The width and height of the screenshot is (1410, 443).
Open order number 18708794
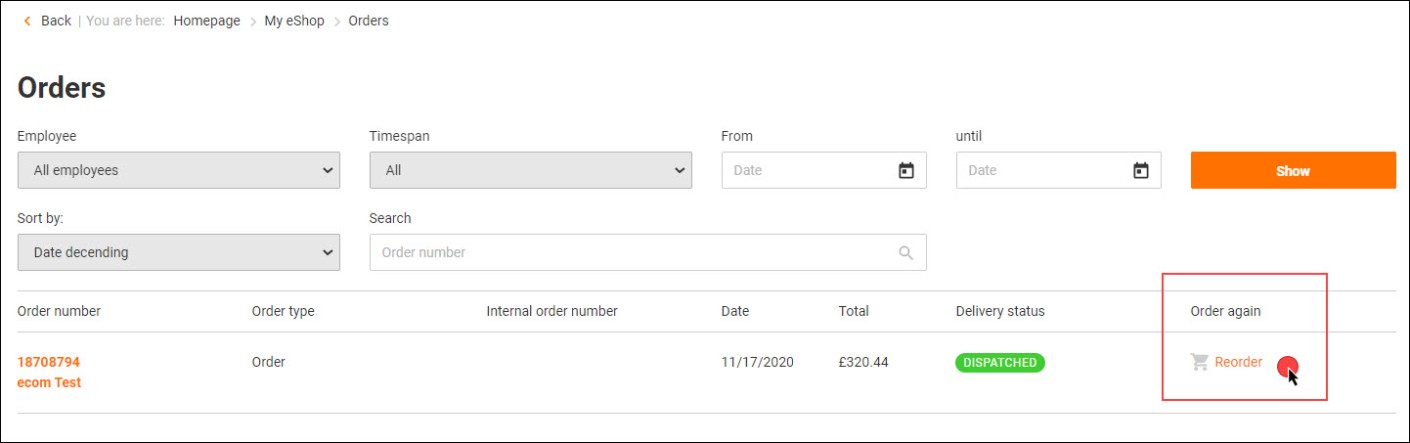(x=49, y=362)
